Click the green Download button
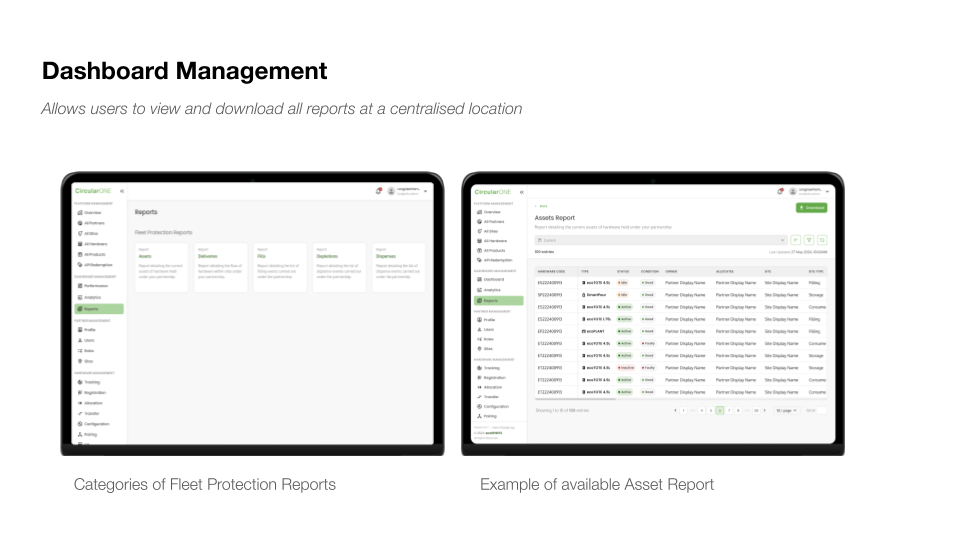 tap(812, 208)
